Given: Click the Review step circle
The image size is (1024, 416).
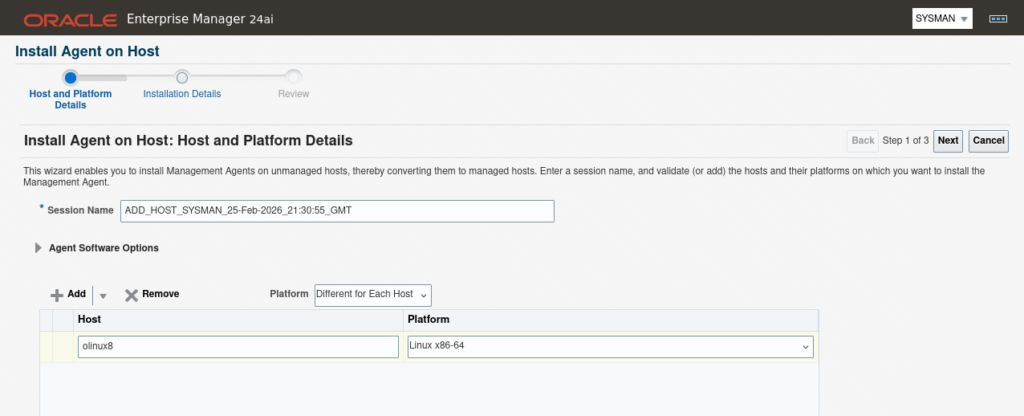Looking at the screenshot, I should click(294, 76).
